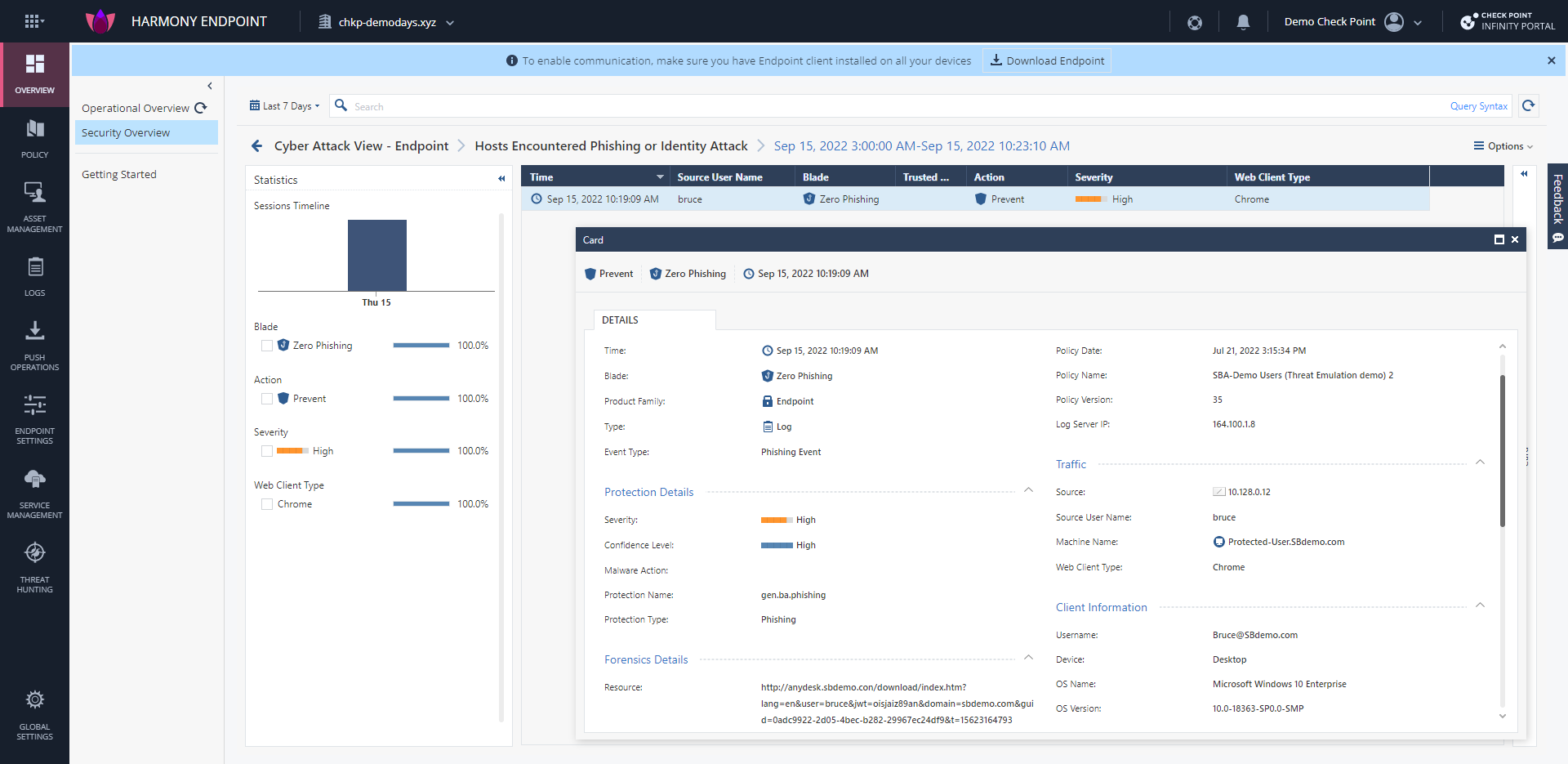This screenshot has height=764, width=1568.
Task: Open the Options dropdown
Action: (1503, 146)
